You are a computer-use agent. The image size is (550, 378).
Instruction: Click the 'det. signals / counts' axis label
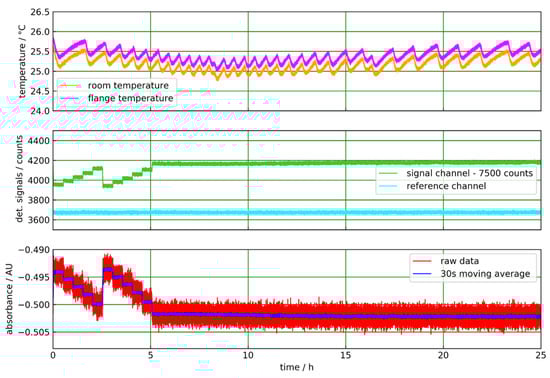(19, 179)
